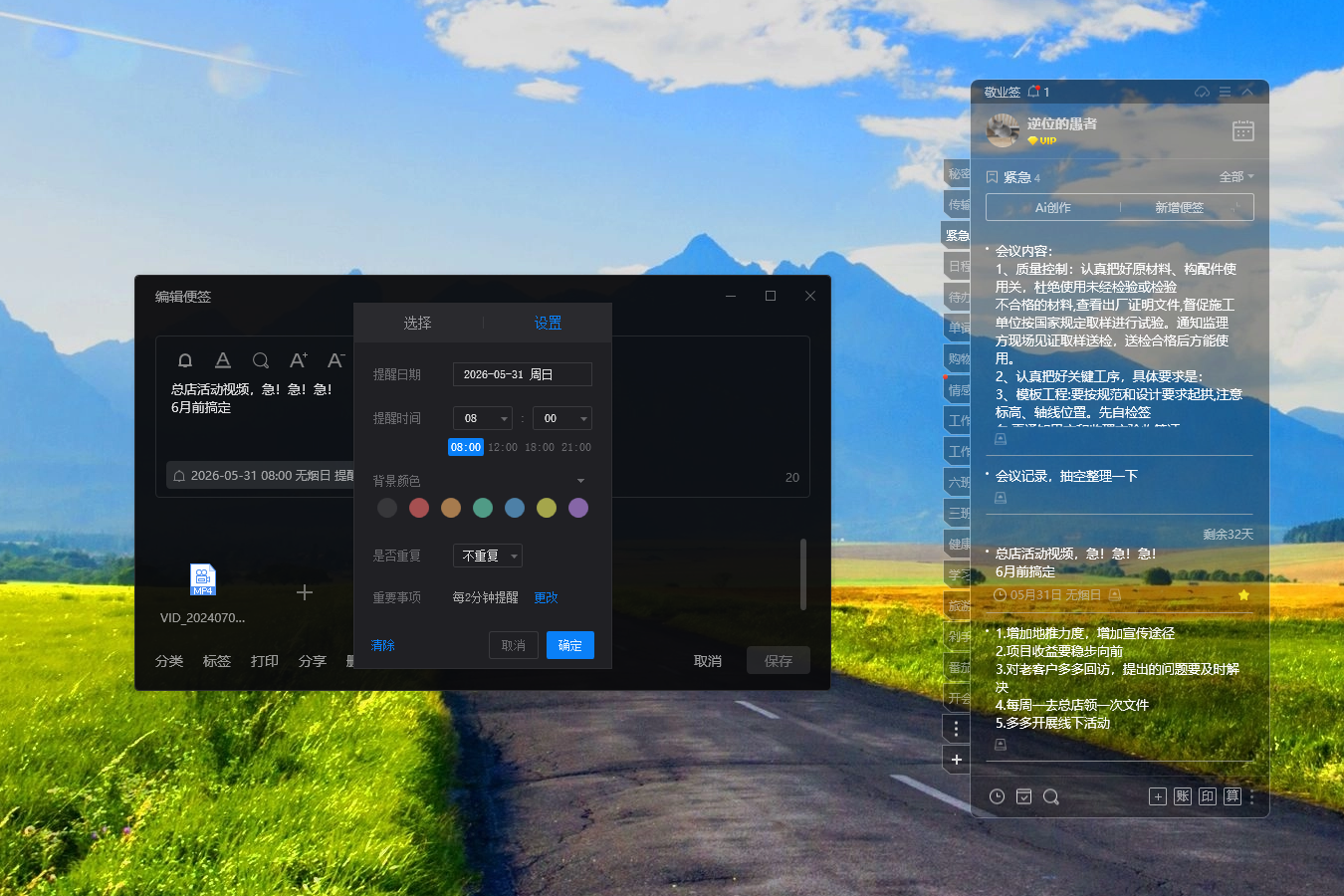Toggle the lock icon under 会议记录 note
1344x896 pixels.
1000,498
